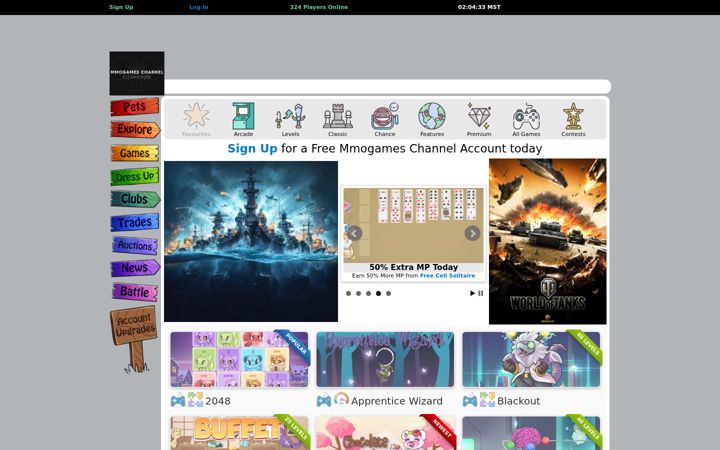Select the third carousel dot
The height and width of the screenshot is (450, 720).
[x=368, y=293]
